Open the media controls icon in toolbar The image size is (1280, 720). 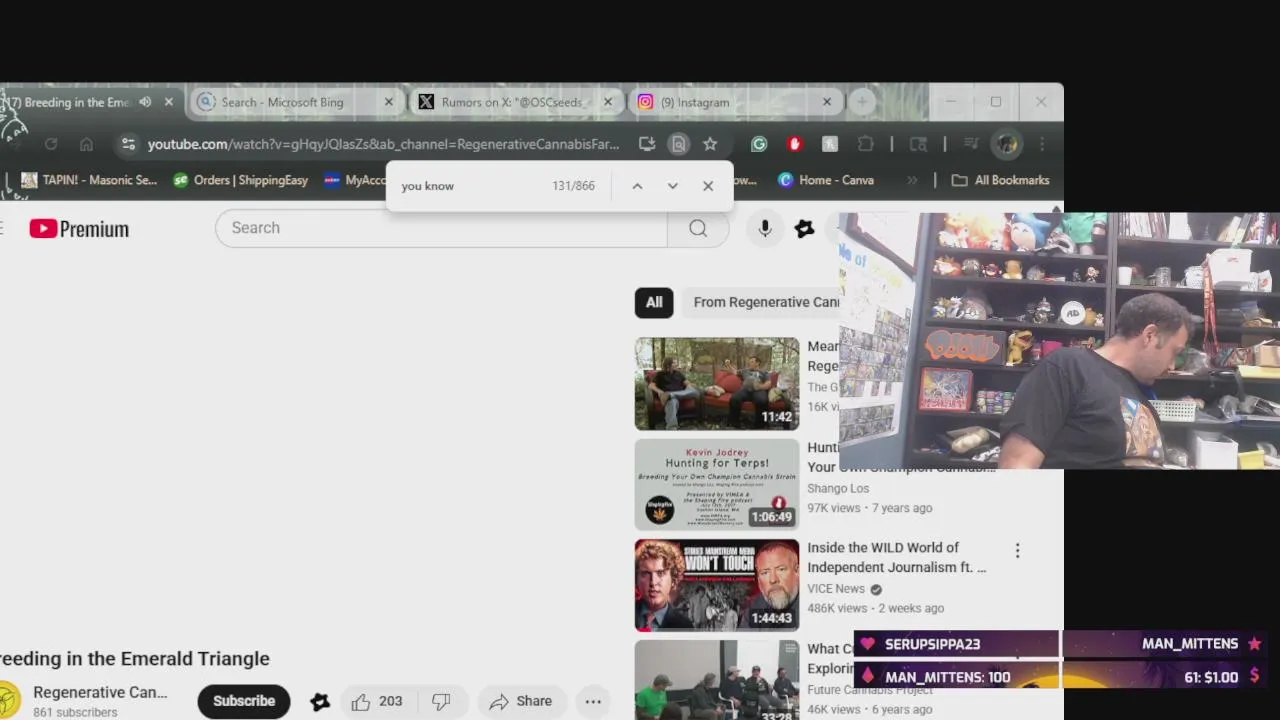[970, 144]
